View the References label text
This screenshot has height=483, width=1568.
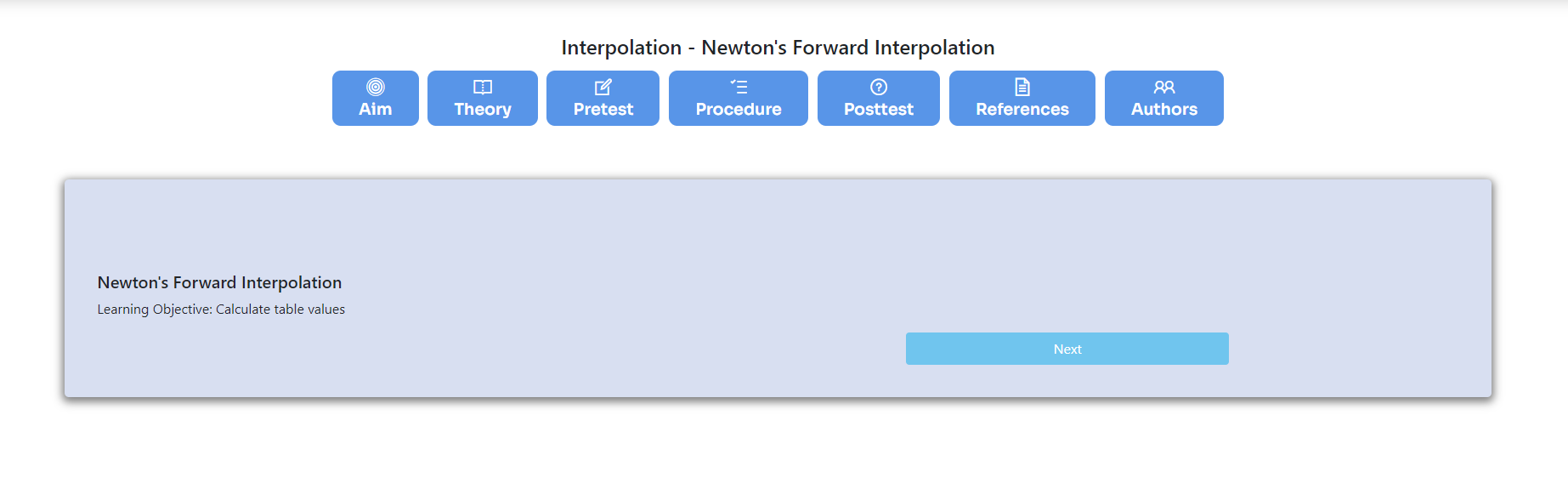point(1022,109)
